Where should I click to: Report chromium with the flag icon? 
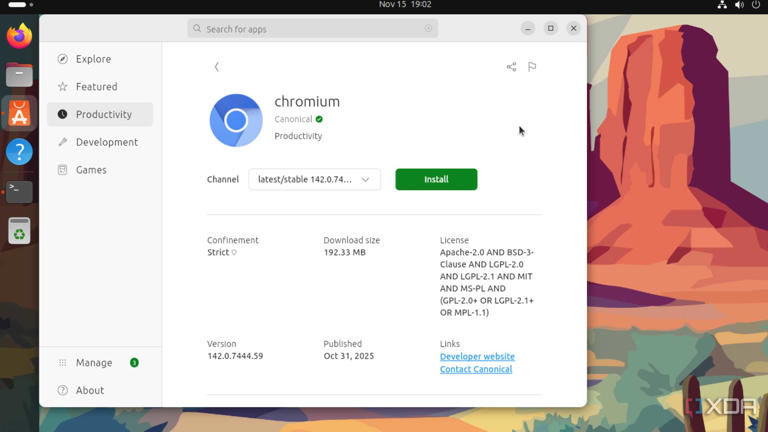[532, 67]
